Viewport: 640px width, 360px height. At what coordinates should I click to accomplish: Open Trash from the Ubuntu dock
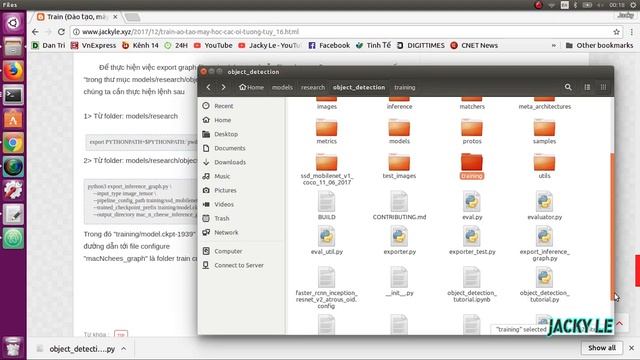(x=13, y=347)
